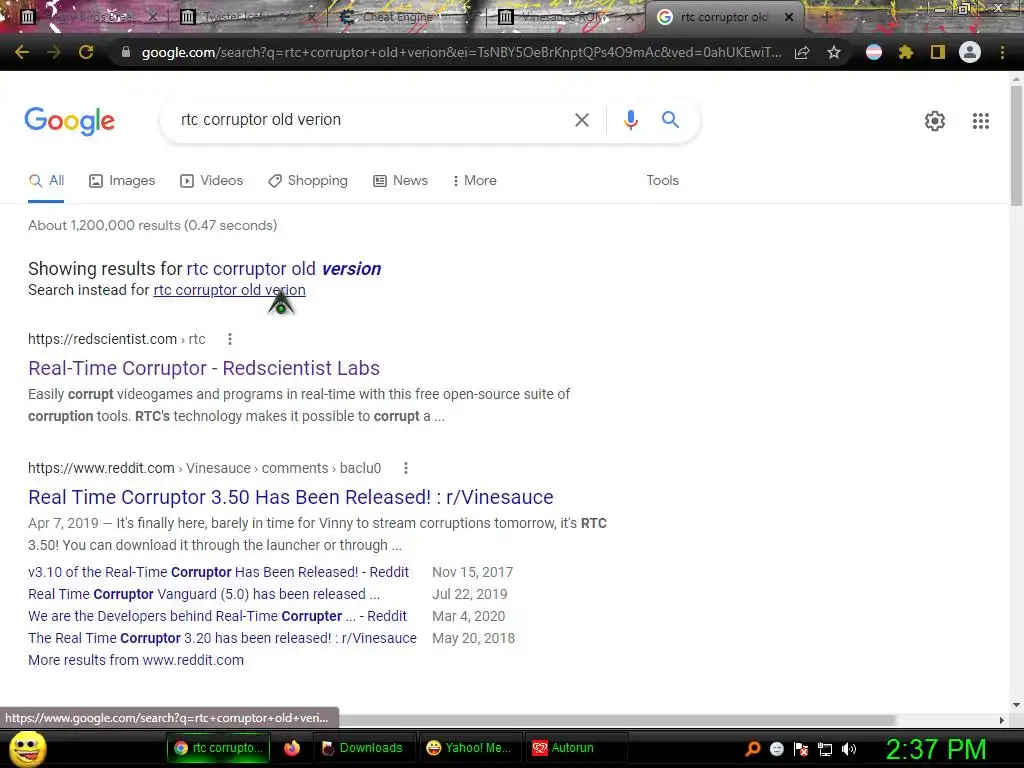The height and width of the screenshot is (768, 1024).
Task: Share this page using the share icon
Action: coord(802,52)
